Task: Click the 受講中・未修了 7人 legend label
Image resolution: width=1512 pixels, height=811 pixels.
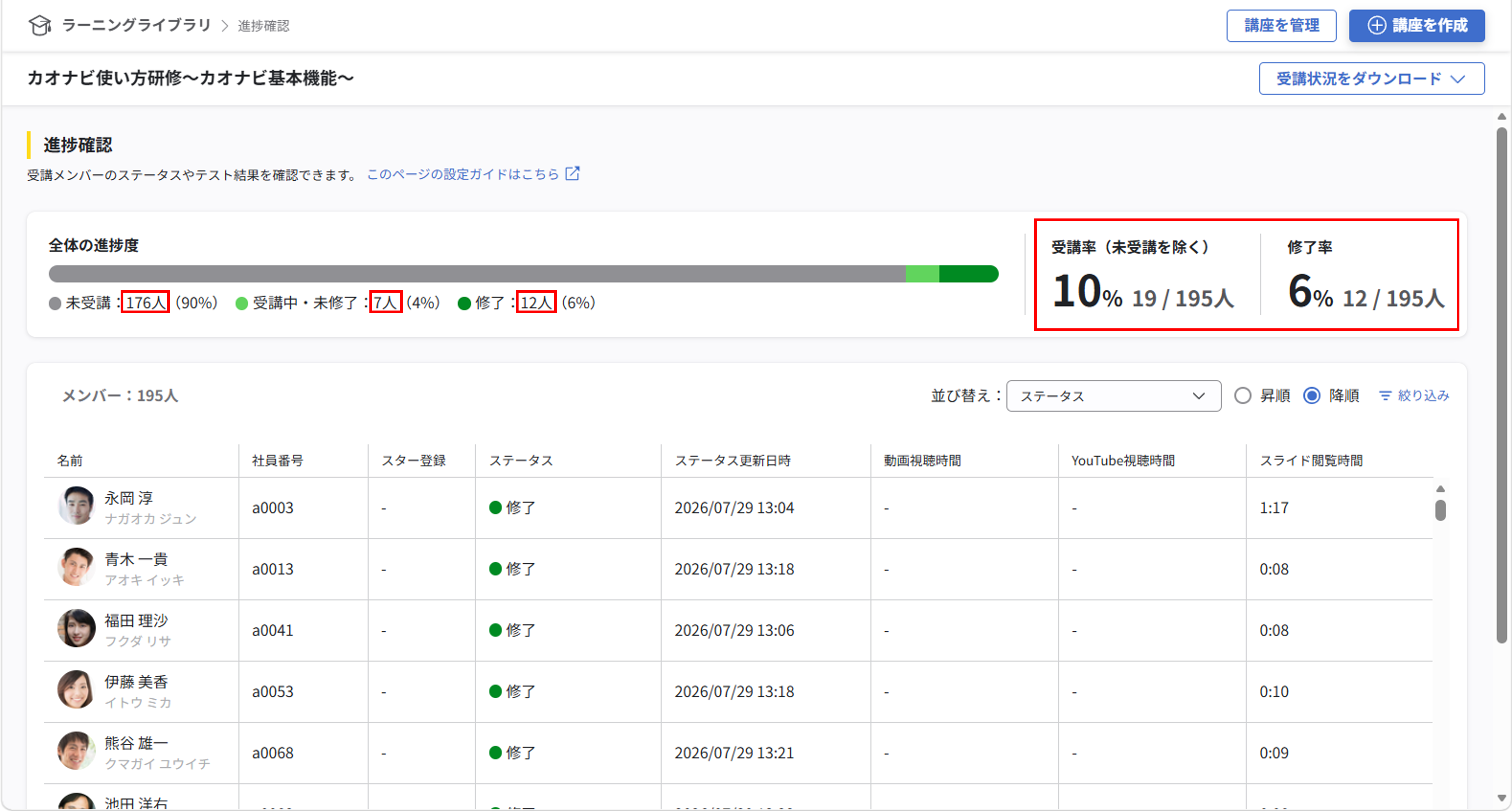Action: [x=337, y=303]
